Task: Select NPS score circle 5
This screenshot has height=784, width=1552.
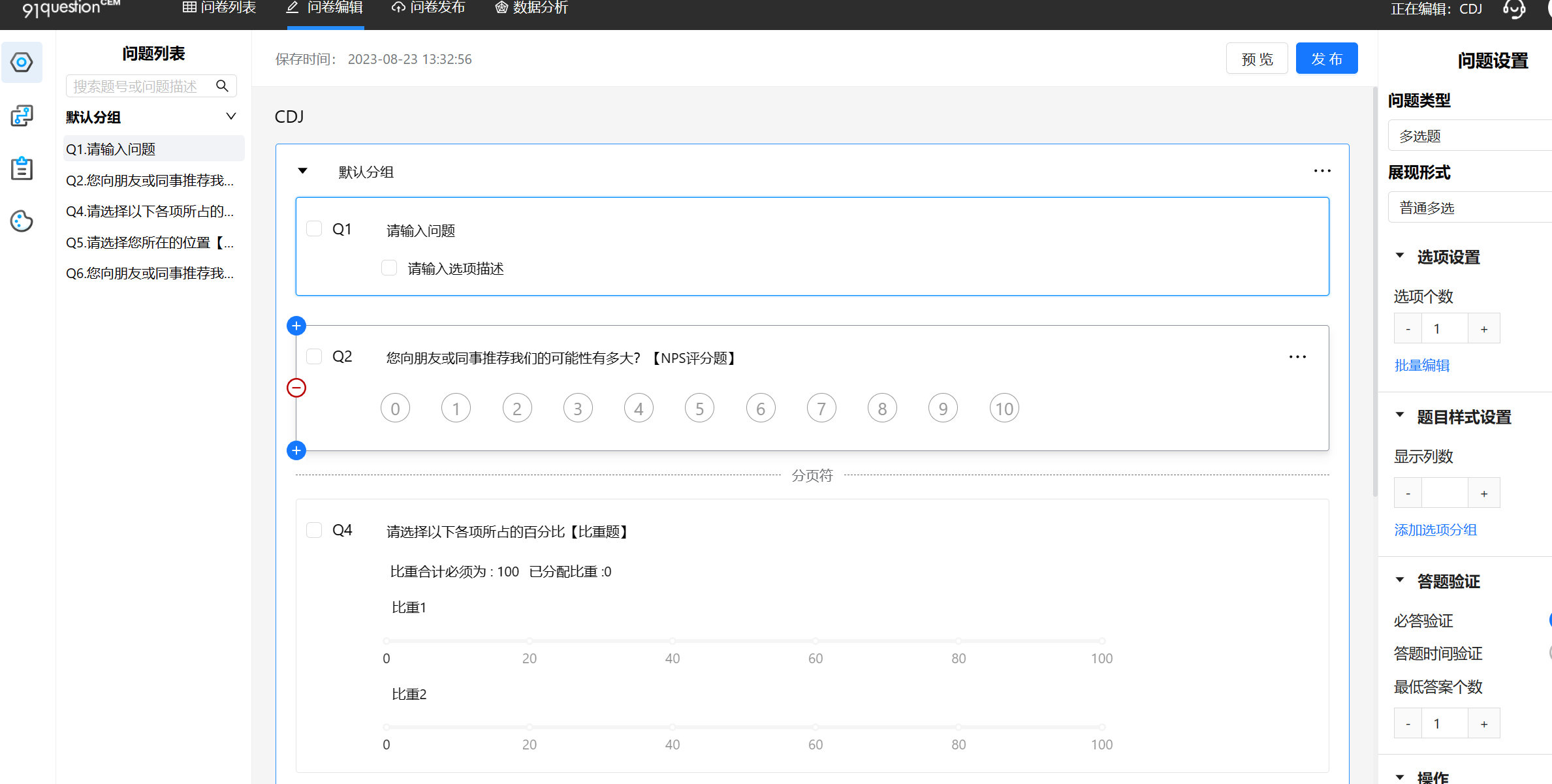Action: tap(699, 409)
